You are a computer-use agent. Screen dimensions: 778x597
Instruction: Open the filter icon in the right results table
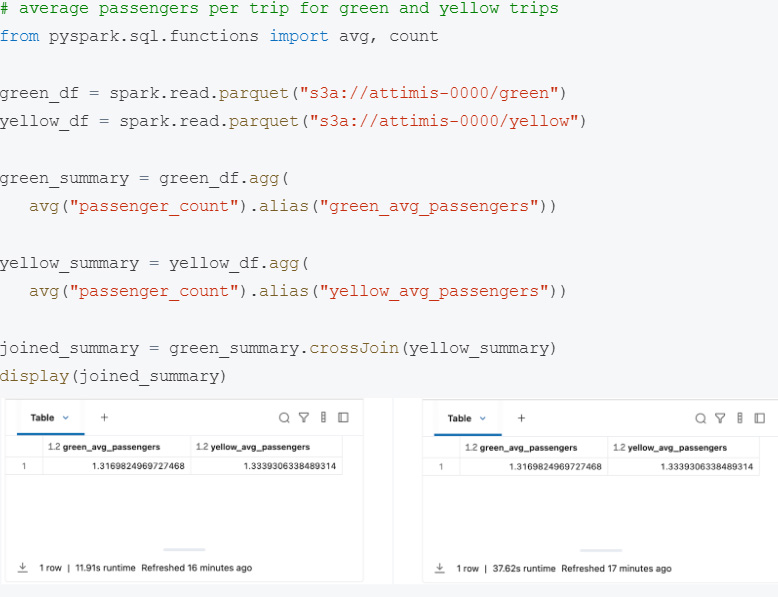pyautogui.click(x=720, y=418)
